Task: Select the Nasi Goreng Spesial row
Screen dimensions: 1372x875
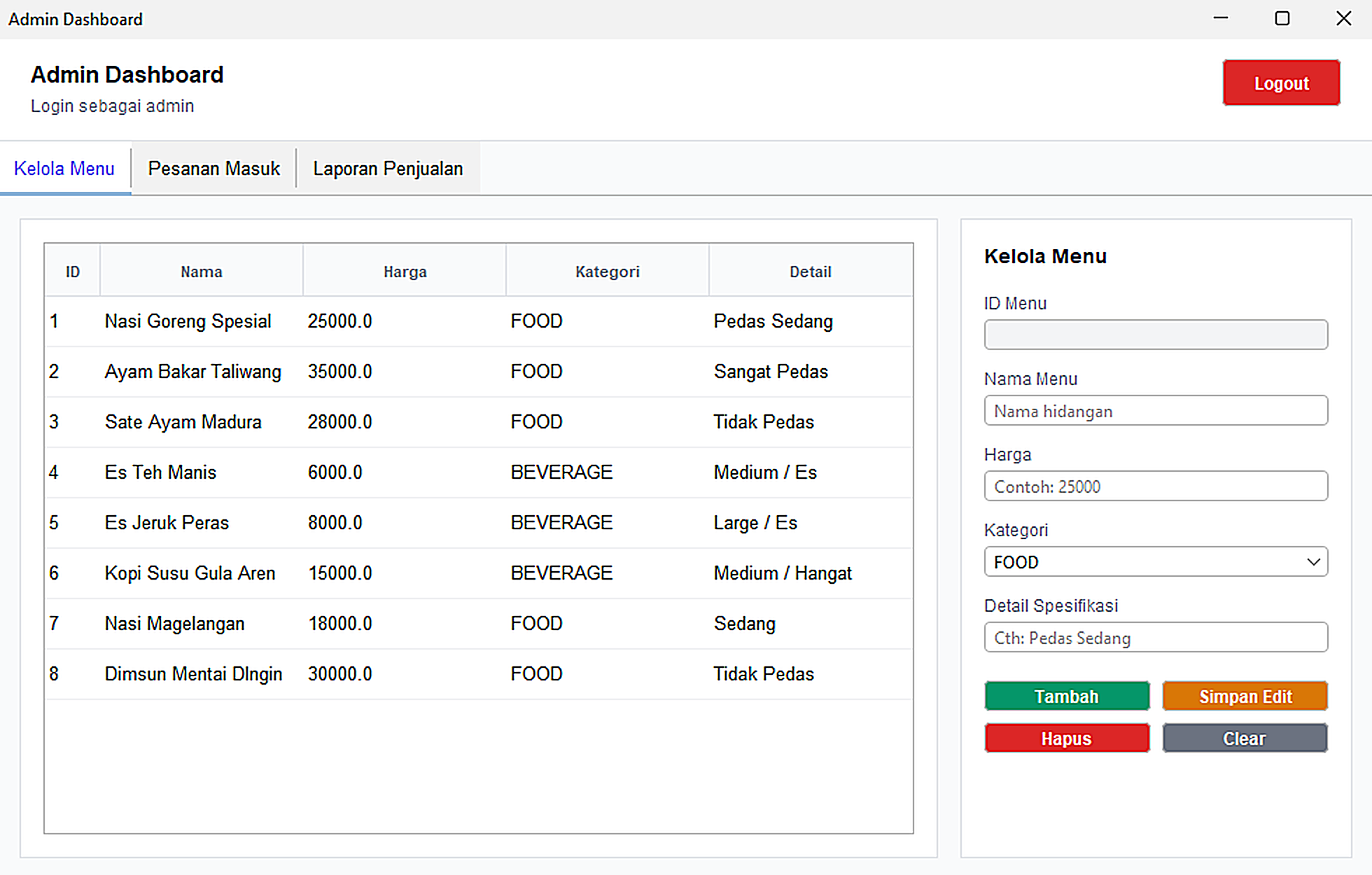Action: 479,321
